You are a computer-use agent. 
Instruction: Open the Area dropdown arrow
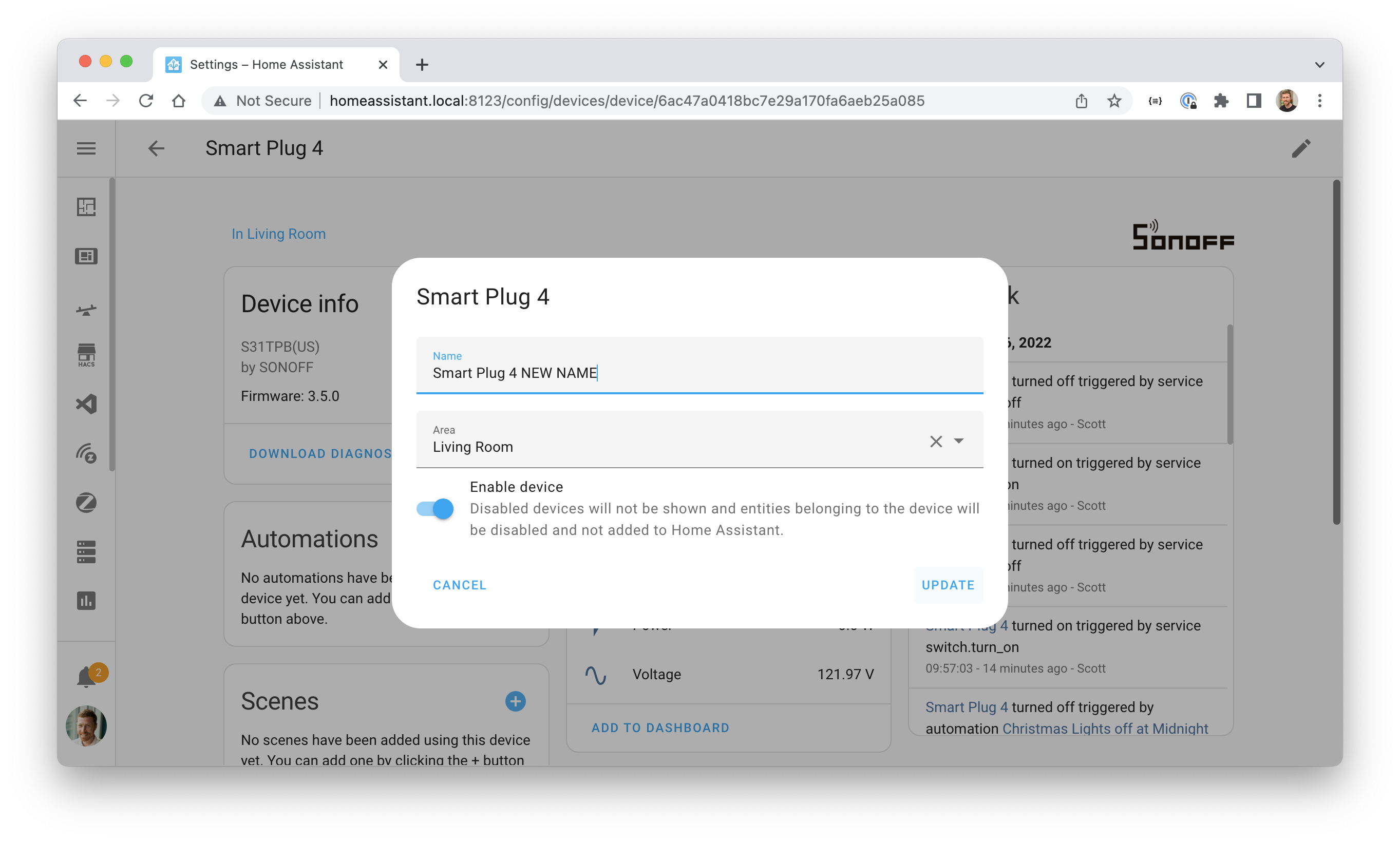pyautogui.click(x=959, y=441)
